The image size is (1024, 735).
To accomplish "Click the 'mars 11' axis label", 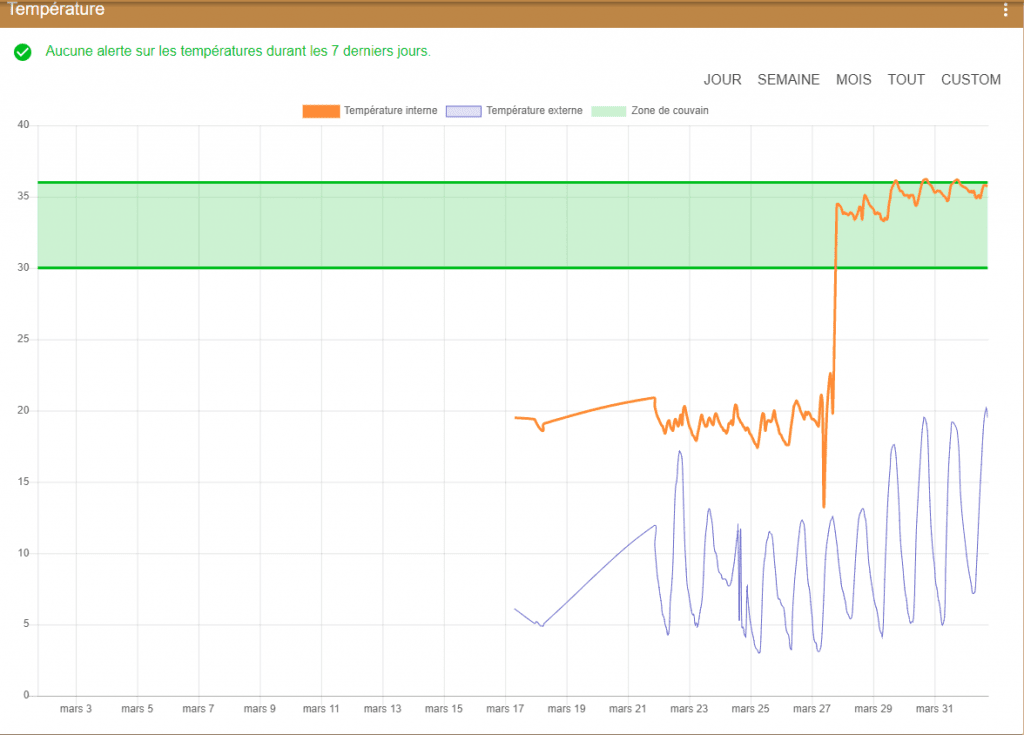I will (x=321, y=709).
